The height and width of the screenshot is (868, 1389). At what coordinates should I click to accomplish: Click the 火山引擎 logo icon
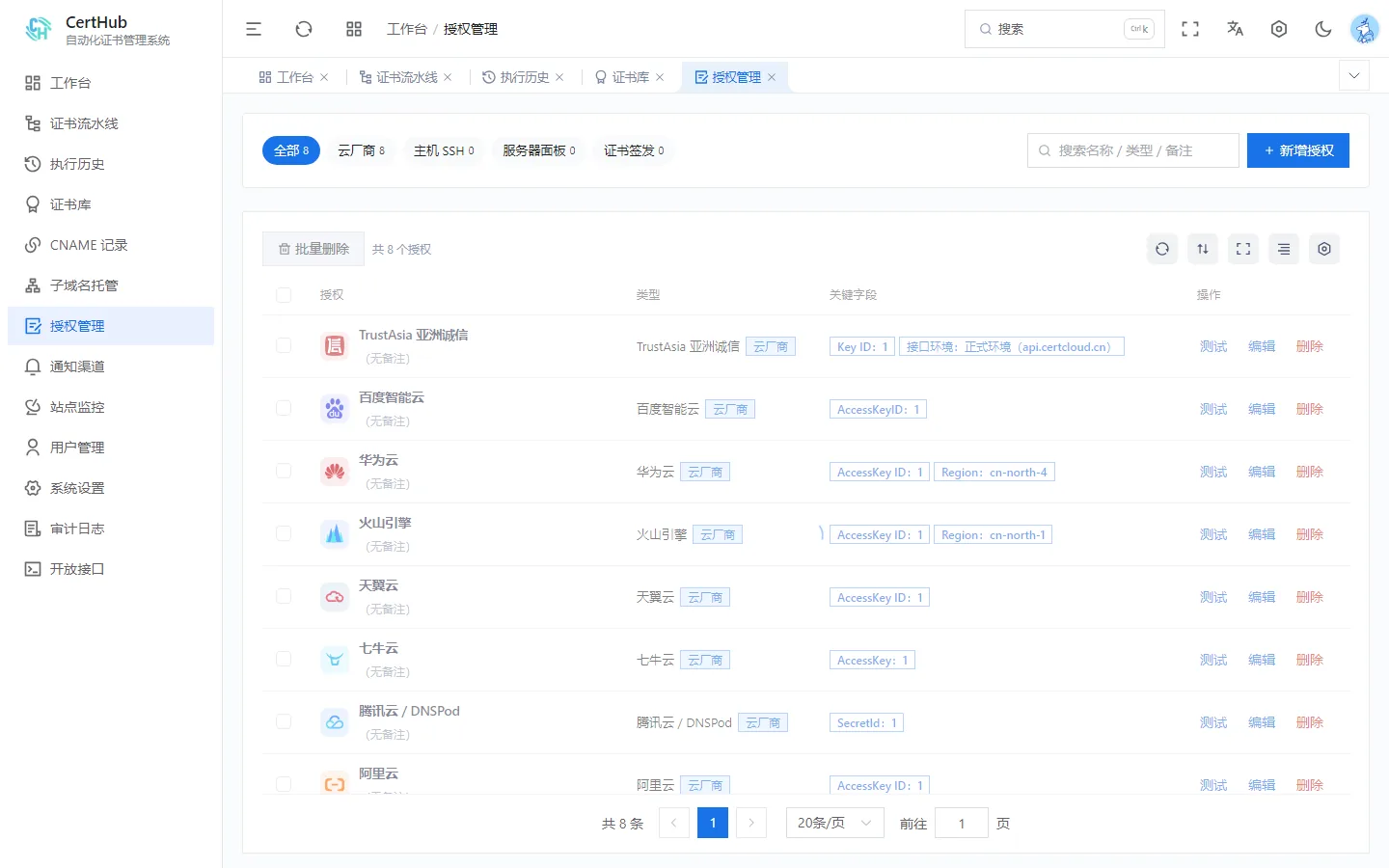[x=335, y=533]
